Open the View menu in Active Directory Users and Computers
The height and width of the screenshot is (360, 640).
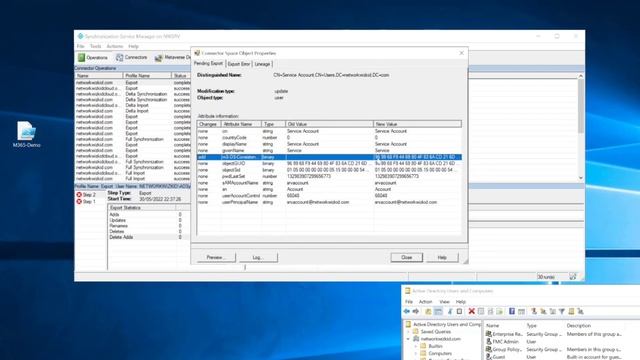[444, 302]
